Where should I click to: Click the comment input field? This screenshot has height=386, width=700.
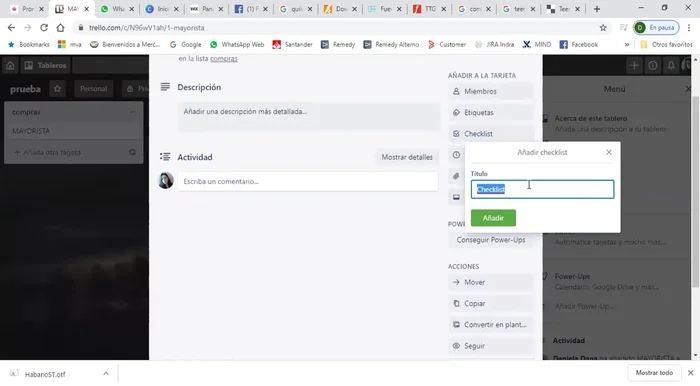tap(308, 182)
